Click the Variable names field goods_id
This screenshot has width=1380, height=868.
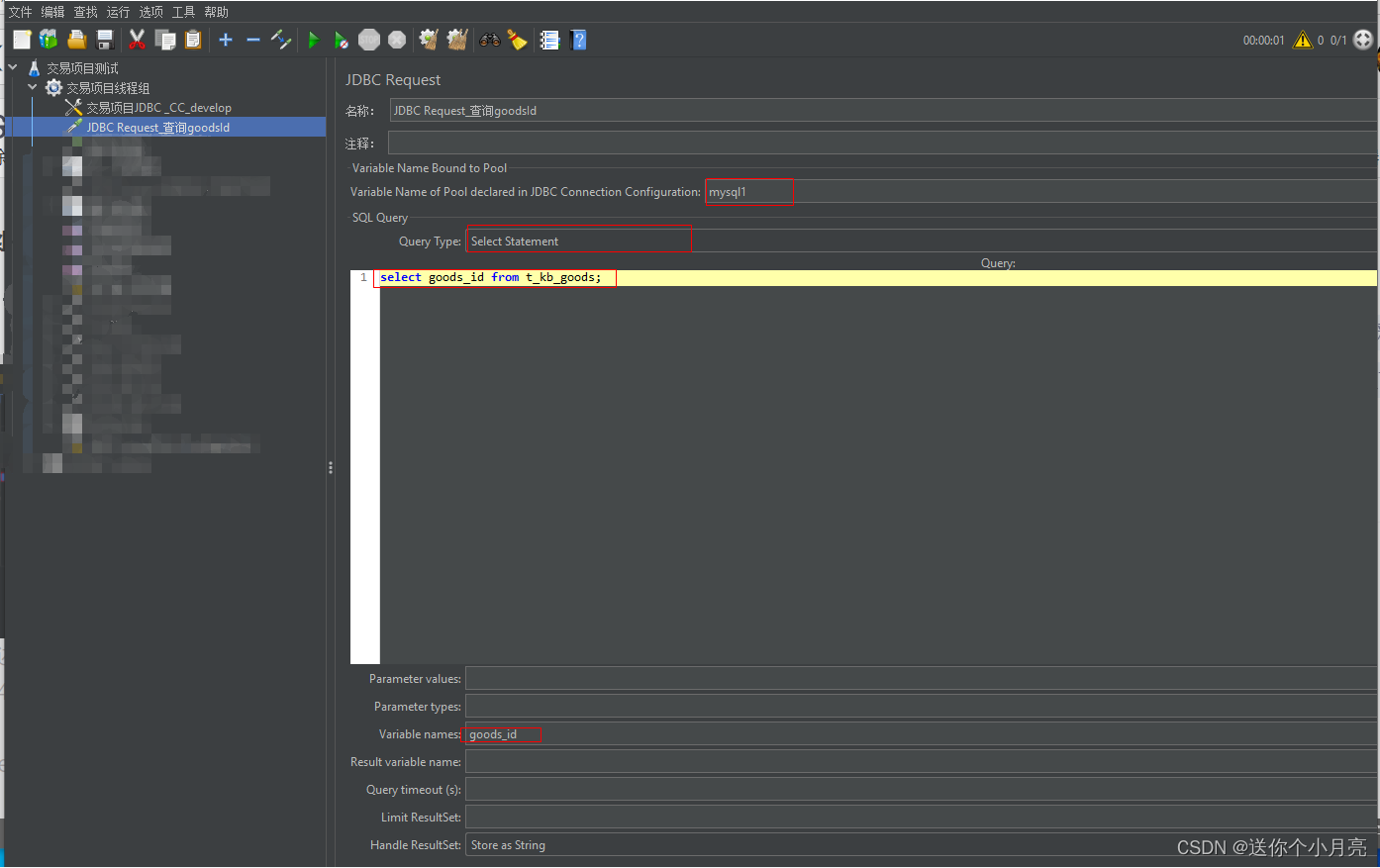[x=922, y=733]
